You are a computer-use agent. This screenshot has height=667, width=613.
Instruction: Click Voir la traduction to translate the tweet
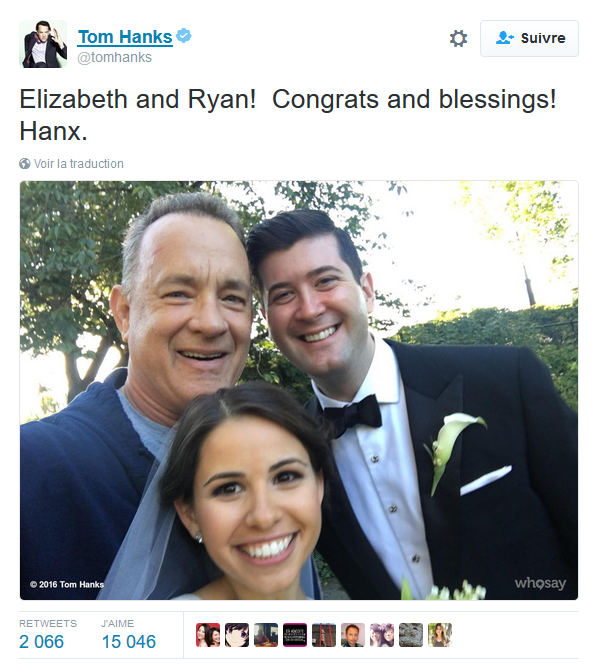(78, 164)
